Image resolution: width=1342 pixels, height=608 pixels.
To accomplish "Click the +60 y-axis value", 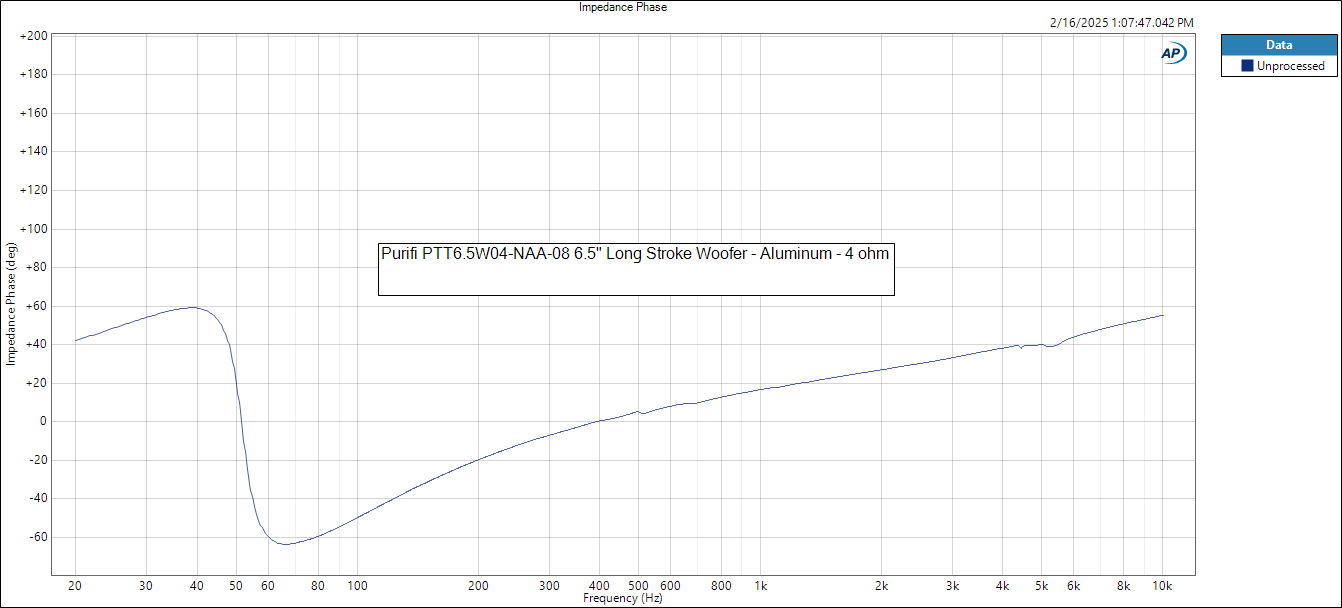I will [36, 306].
